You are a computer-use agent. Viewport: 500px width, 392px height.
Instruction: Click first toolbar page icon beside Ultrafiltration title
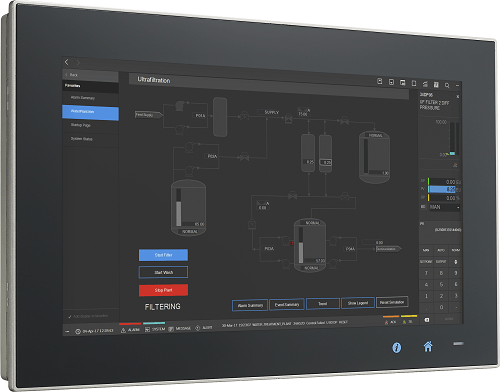coord(380,81)
